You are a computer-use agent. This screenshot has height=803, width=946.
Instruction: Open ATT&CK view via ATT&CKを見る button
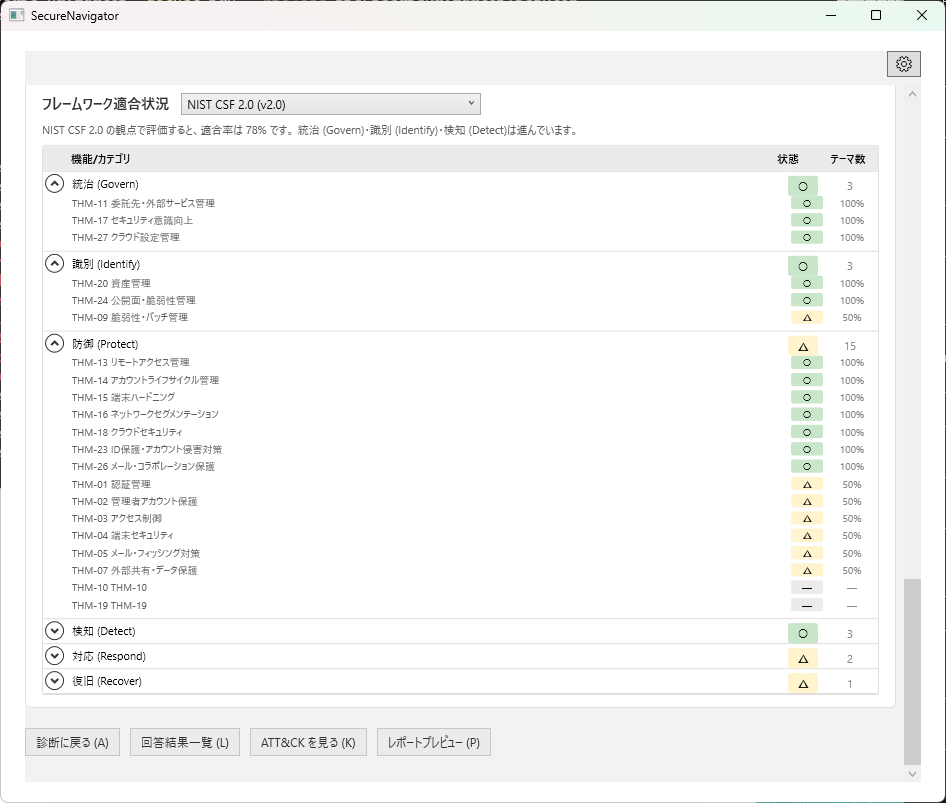(308, 742)
